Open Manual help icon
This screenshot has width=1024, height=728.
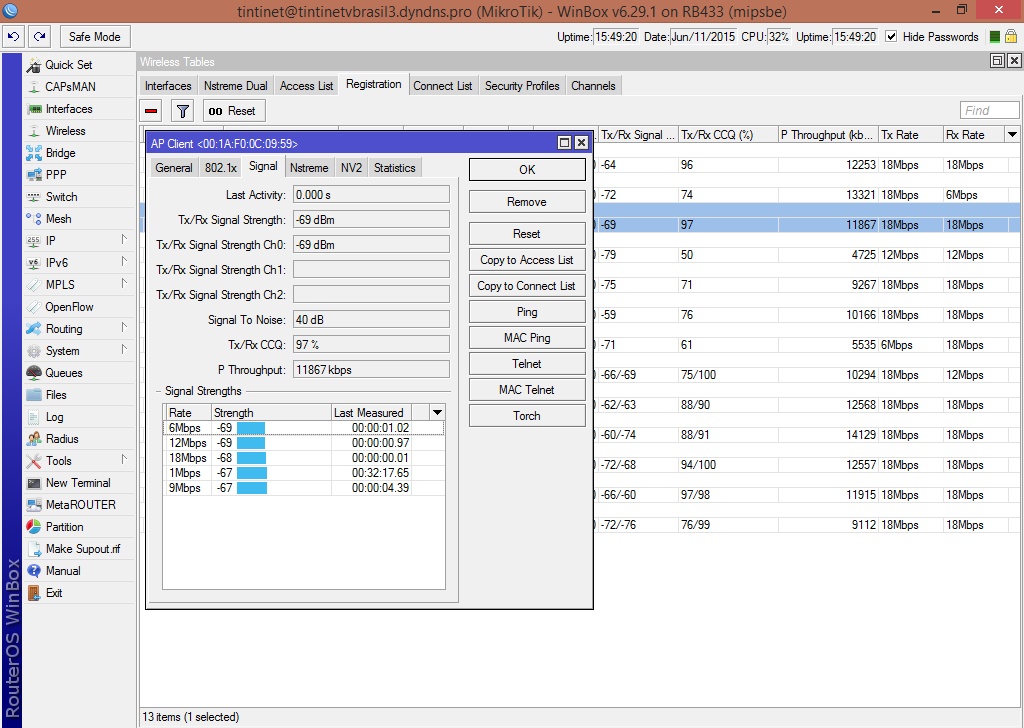point(34,571)
